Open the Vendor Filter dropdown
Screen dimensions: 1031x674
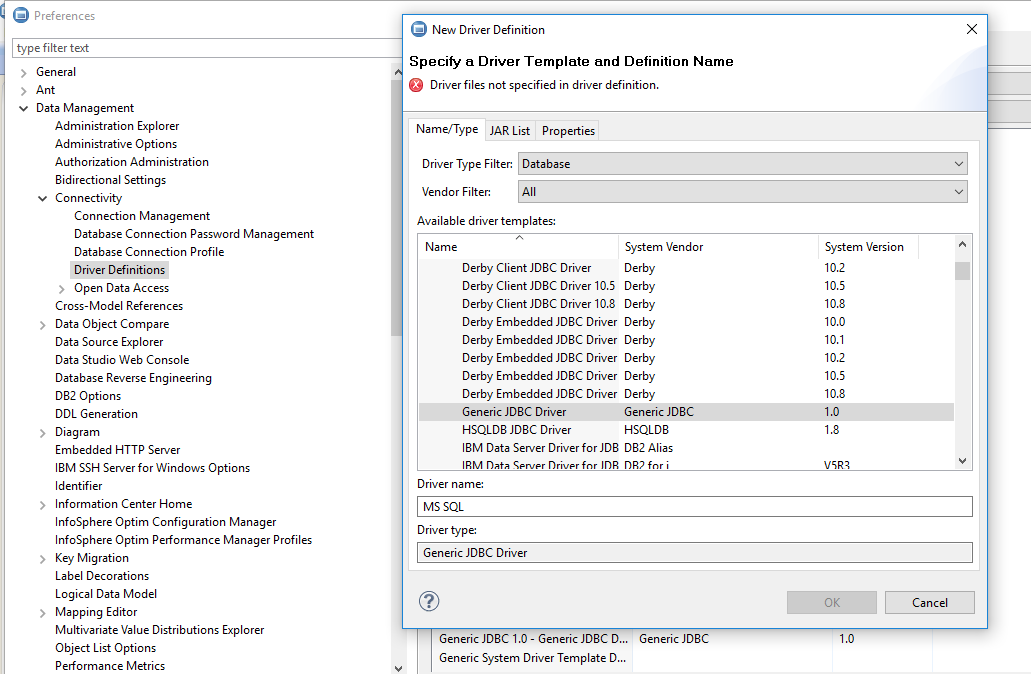click(x=958, y=191)
